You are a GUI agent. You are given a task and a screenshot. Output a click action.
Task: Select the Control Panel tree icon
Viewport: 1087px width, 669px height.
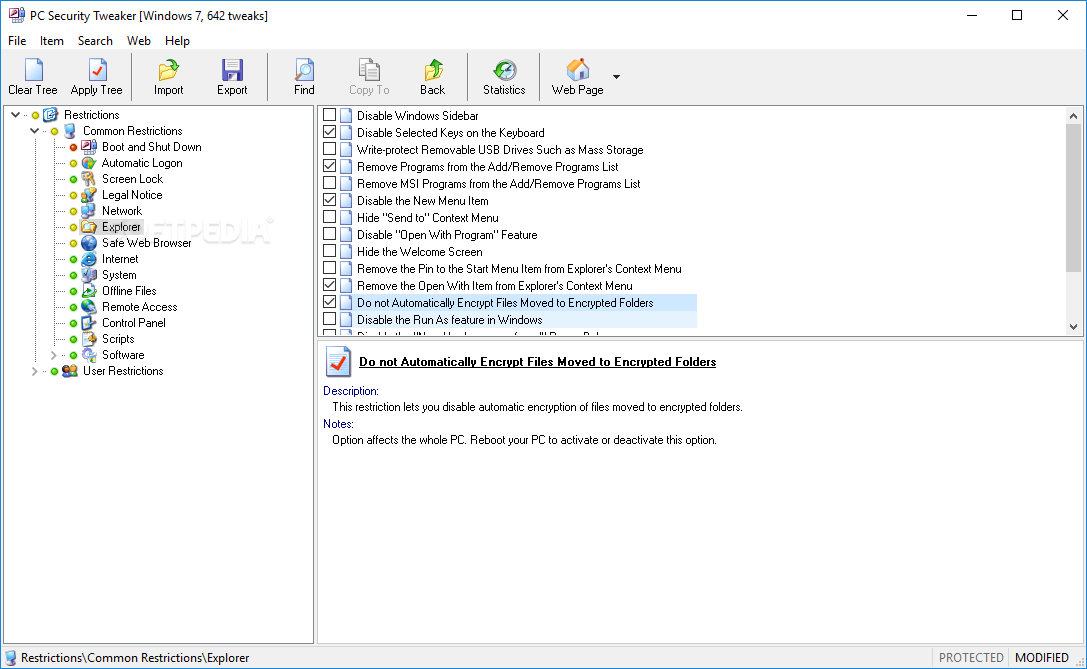click(89, 322)
